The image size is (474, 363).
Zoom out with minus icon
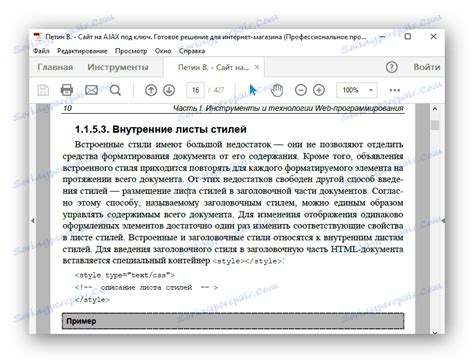click(301, 90)
